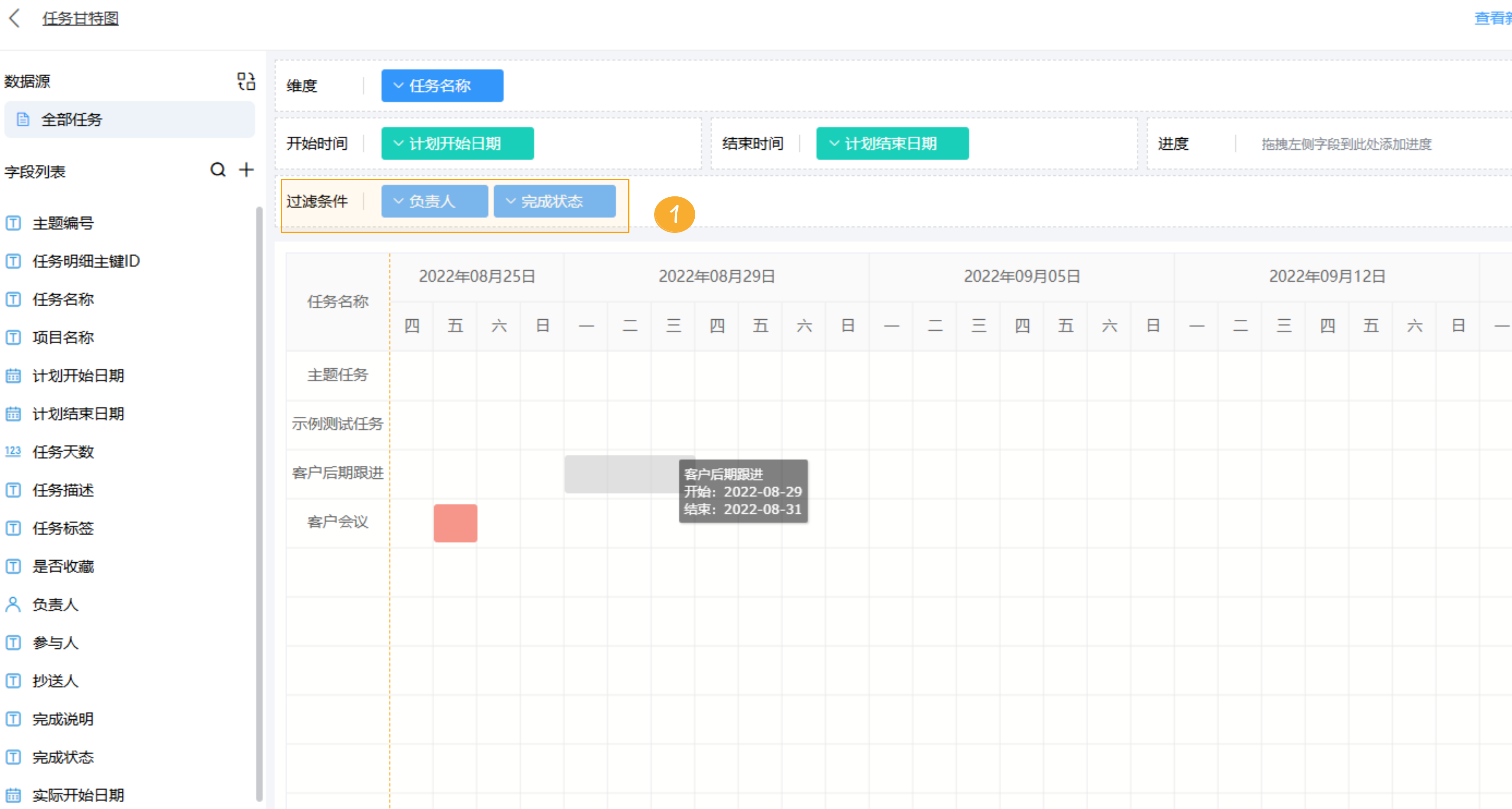Click the 123 number icon for 任务天数
The image size is (1512, 809).
pyautogui.click(x=13, y=451)
